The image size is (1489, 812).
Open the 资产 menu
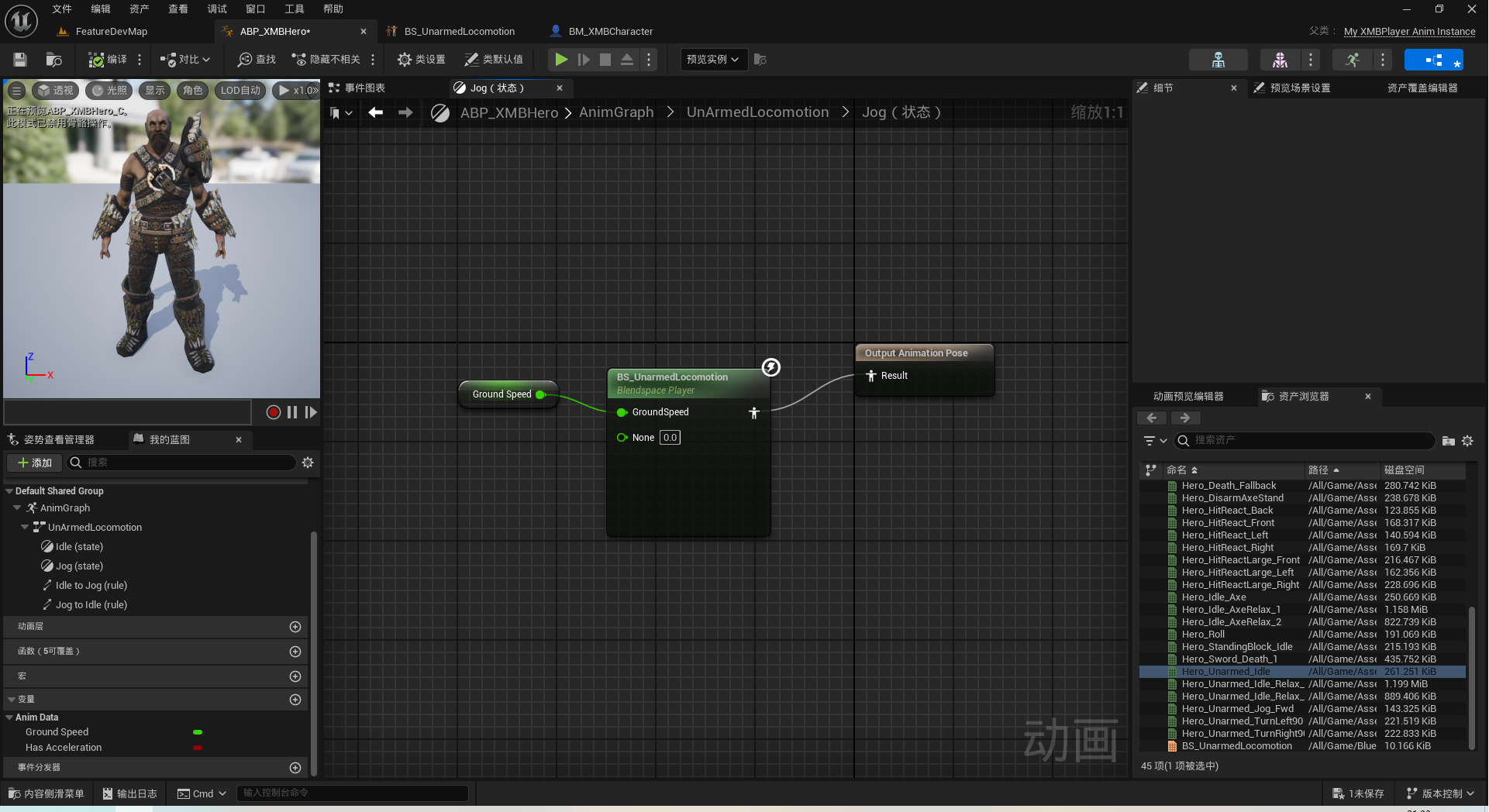140,9
